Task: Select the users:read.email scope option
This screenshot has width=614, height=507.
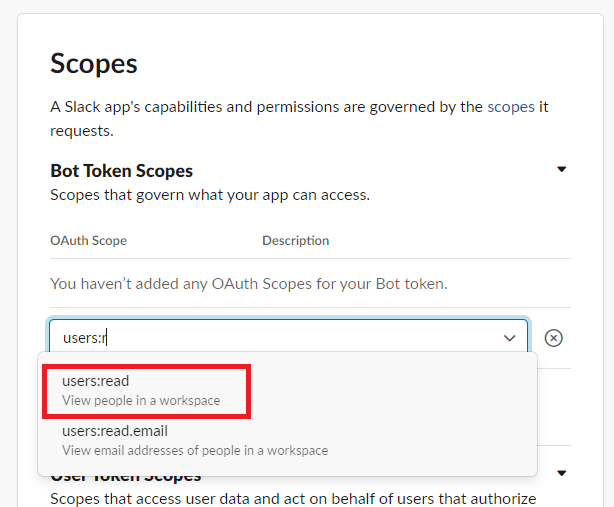Action: [x=288, y=441]
